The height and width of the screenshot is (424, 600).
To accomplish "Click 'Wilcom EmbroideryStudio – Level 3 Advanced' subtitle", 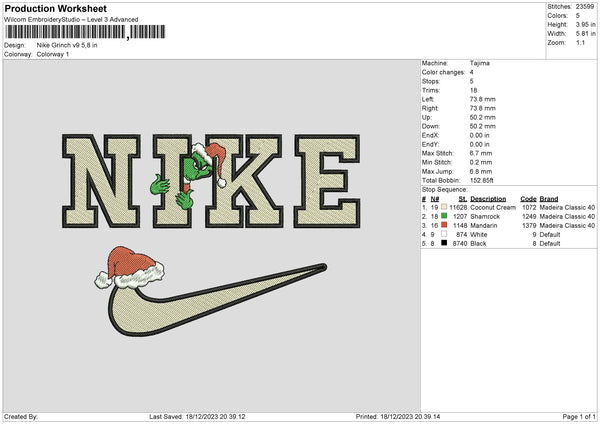I will pyautogui.click(x=71, y=20).
